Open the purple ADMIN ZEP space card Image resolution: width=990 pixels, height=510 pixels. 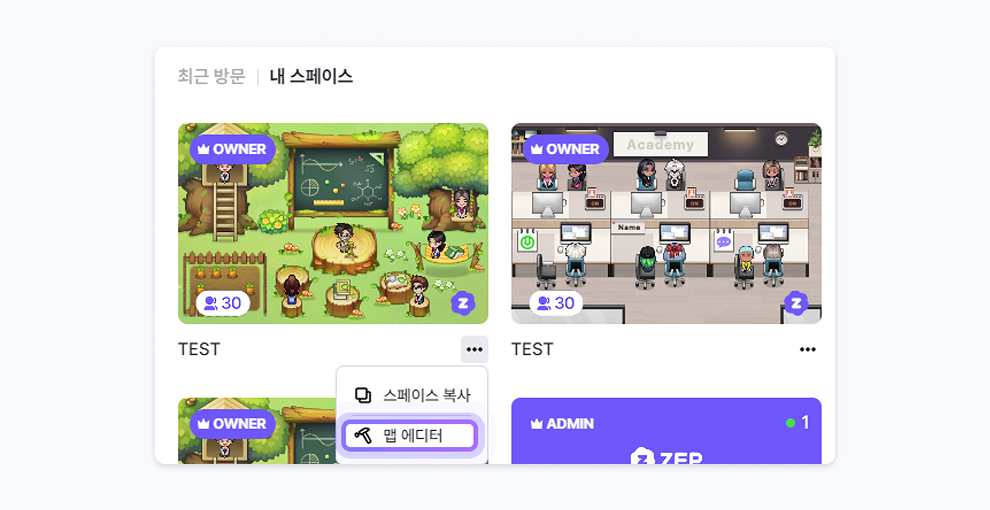(666, 430)
